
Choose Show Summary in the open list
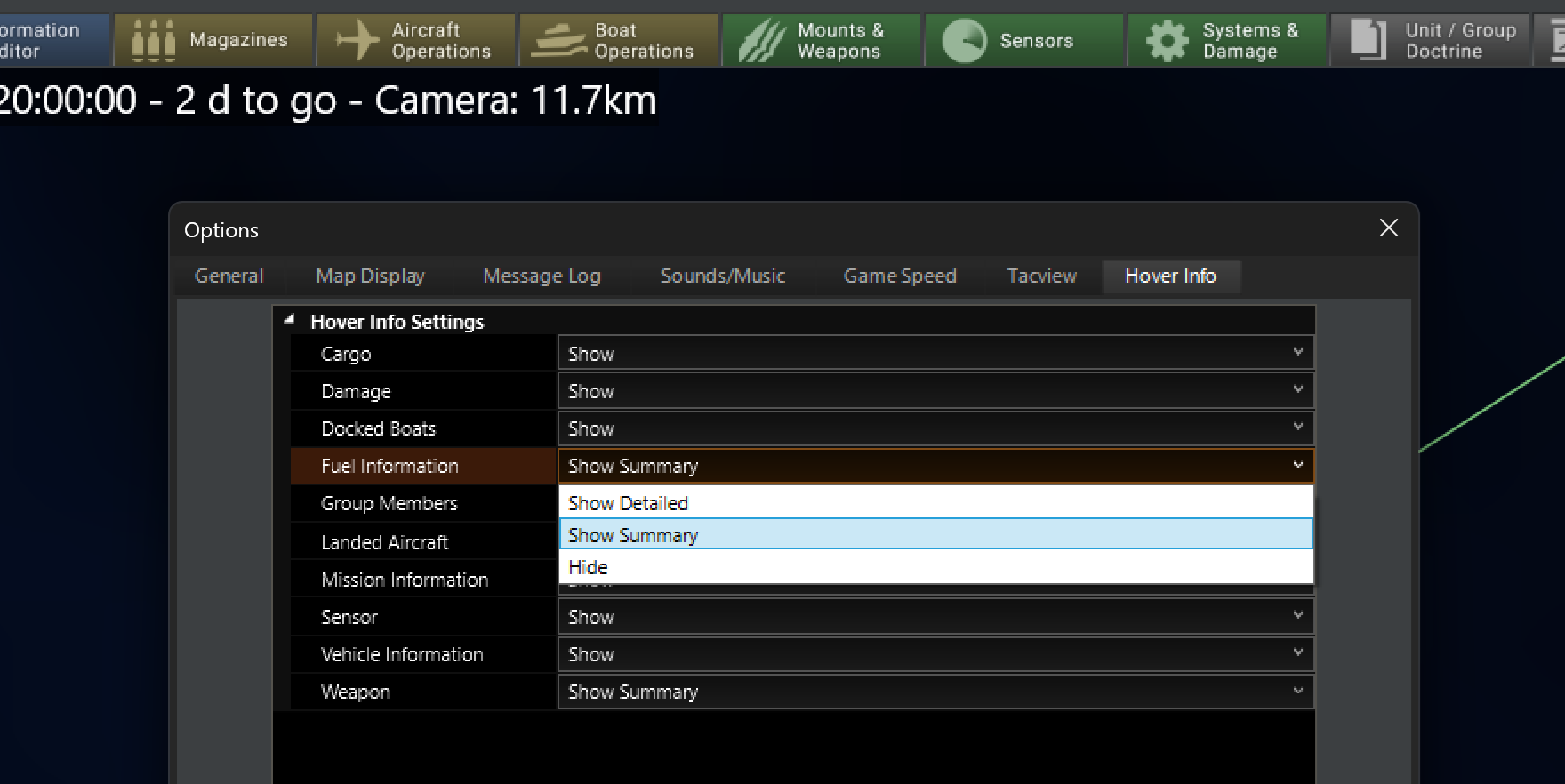935,535
